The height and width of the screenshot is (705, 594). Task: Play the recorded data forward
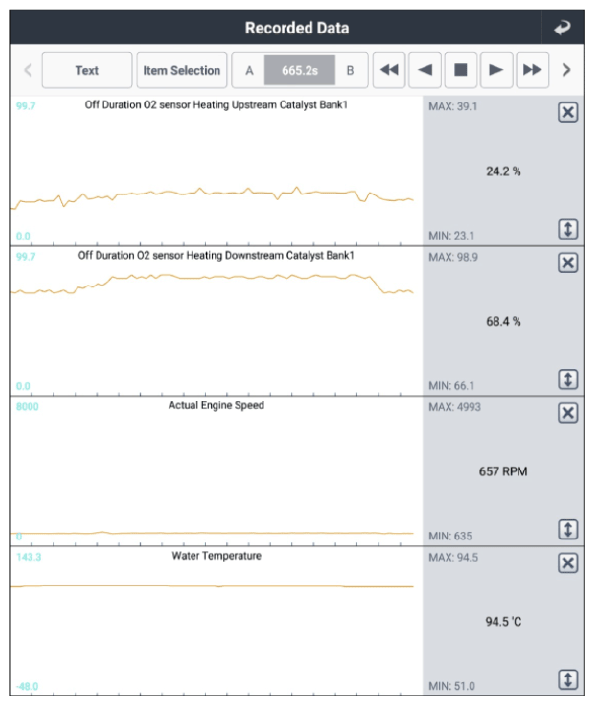tap(496, 70)
